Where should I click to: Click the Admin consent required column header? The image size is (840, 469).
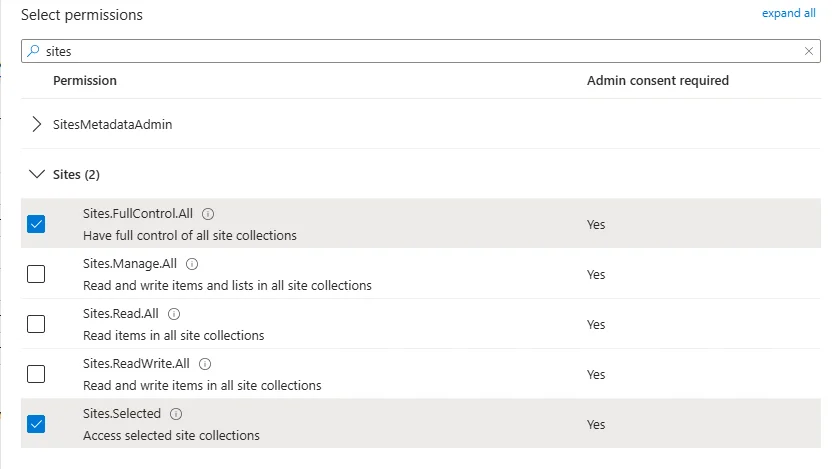tap(658, 80)
